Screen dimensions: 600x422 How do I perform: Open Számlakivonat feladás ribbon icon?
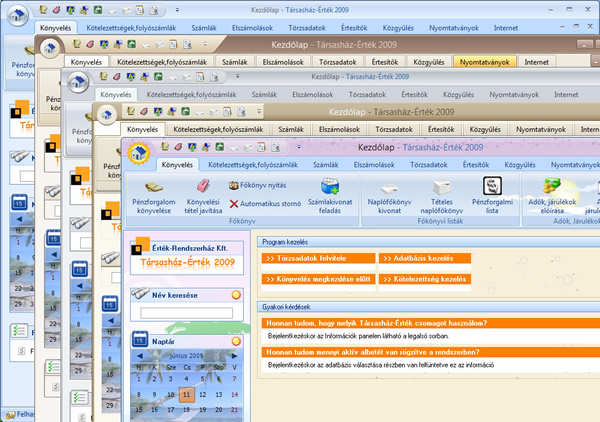[x=330, y=196]
